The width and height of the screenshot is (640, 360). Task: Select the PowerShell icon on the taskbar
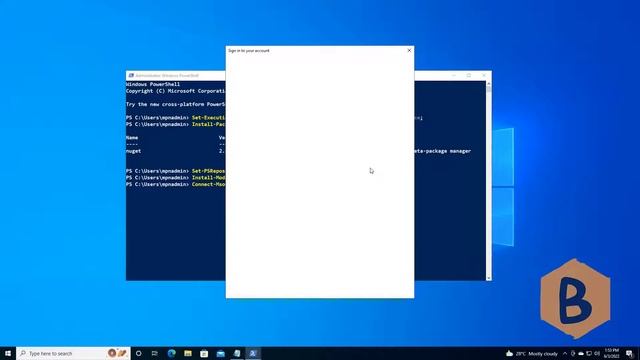[x=253, y=353]
